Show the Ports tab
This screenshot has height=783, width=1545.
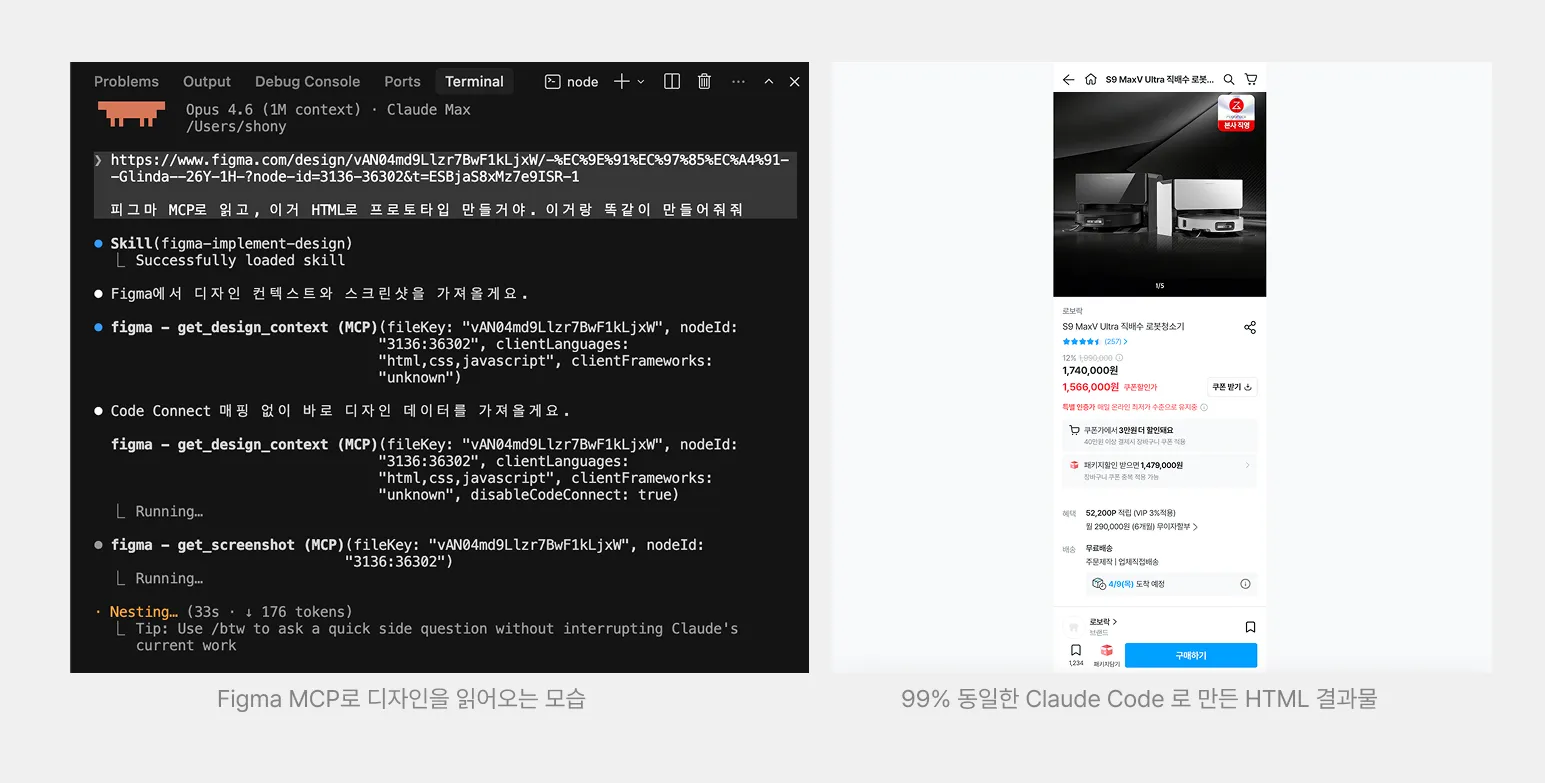[x=402, y=82]
